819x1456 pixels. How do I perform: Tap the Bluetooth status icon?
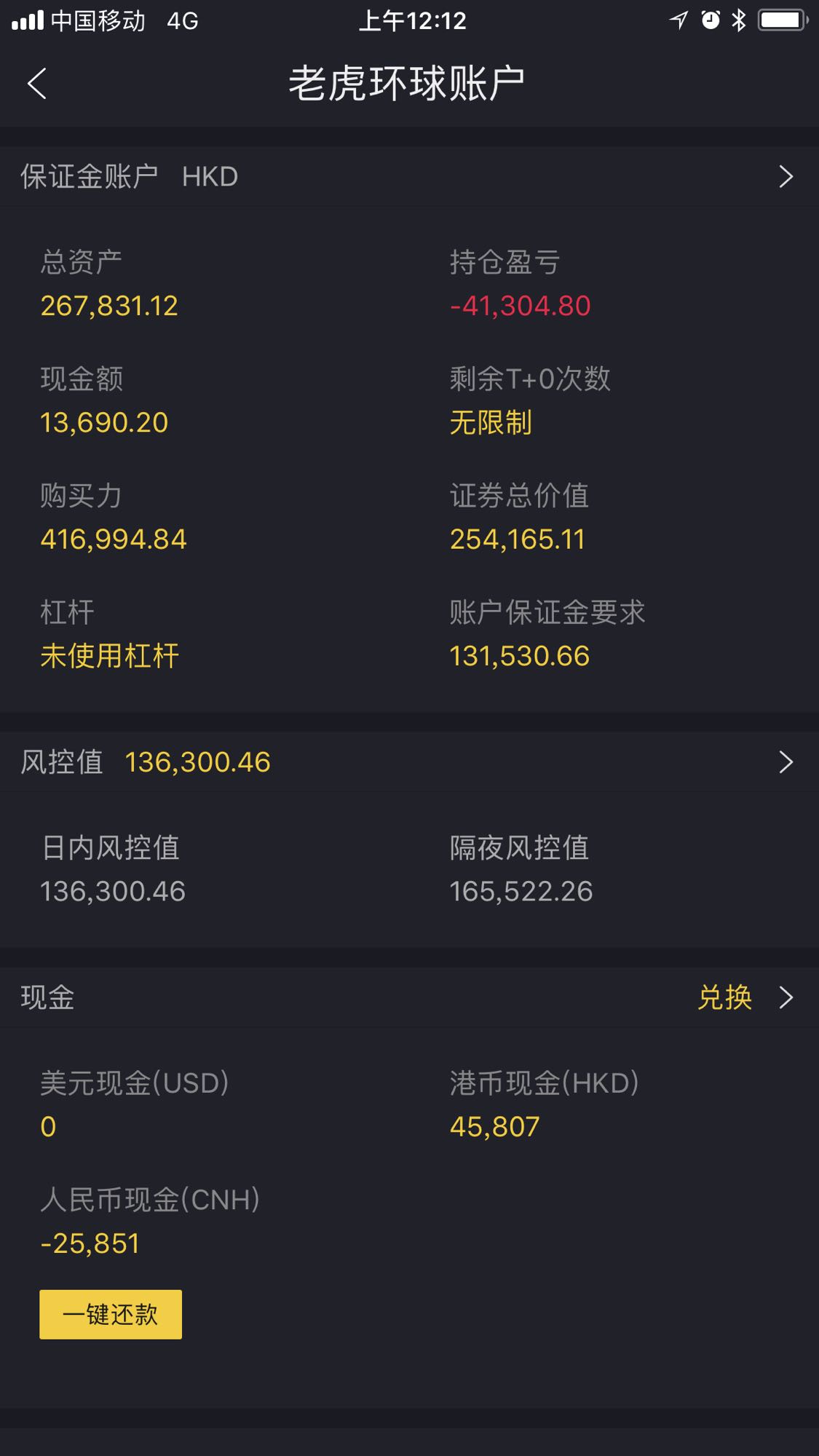click(x=739, y=20)
